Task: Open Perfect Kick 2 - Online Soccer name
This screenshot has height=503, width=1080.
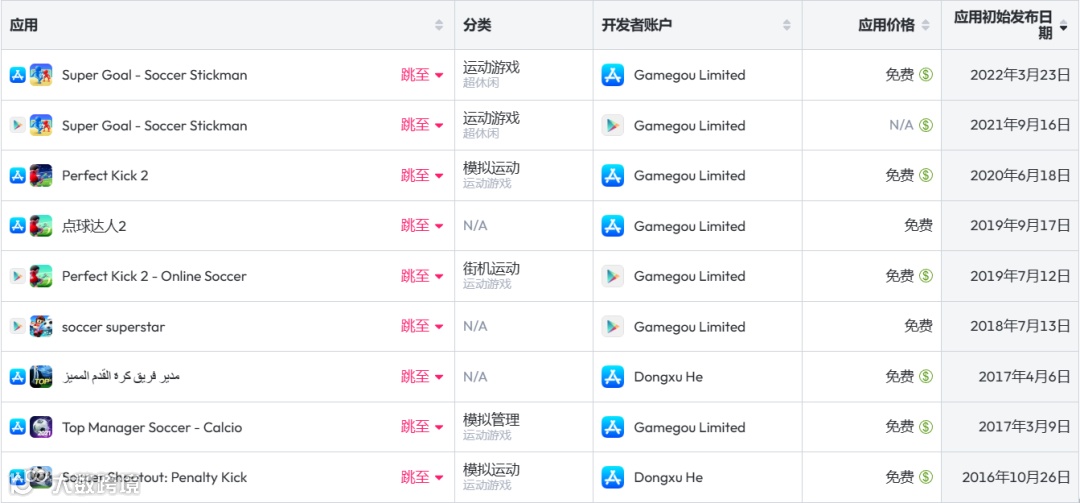Action: (154, 276)
